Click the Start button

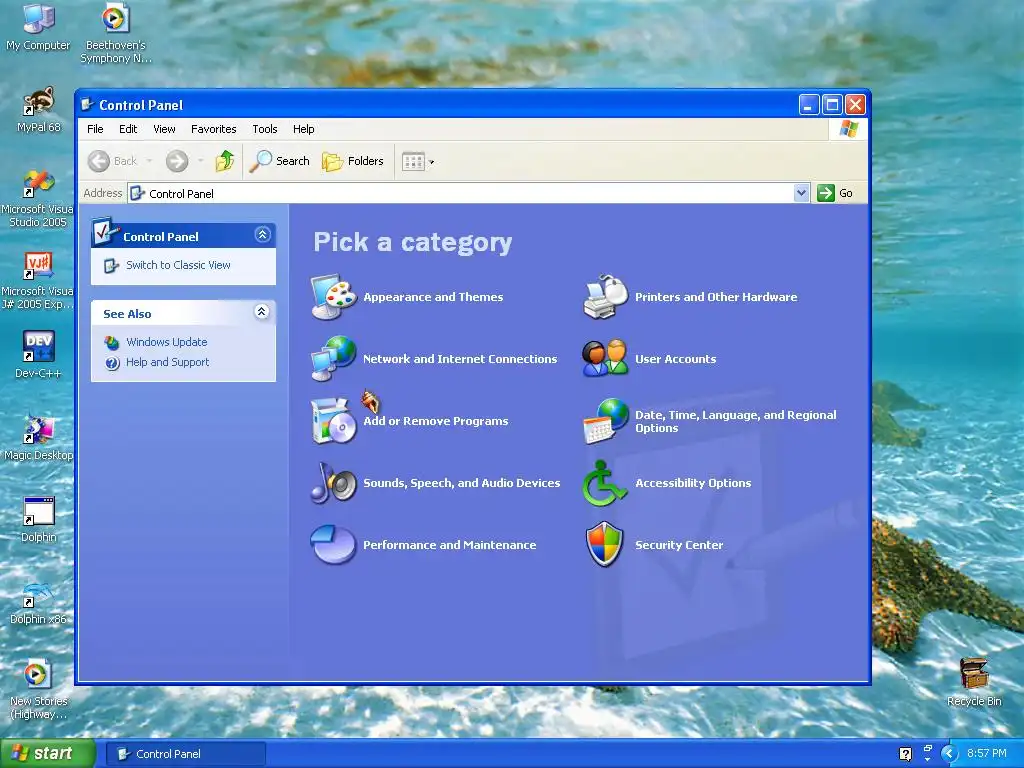click(47, 754)
